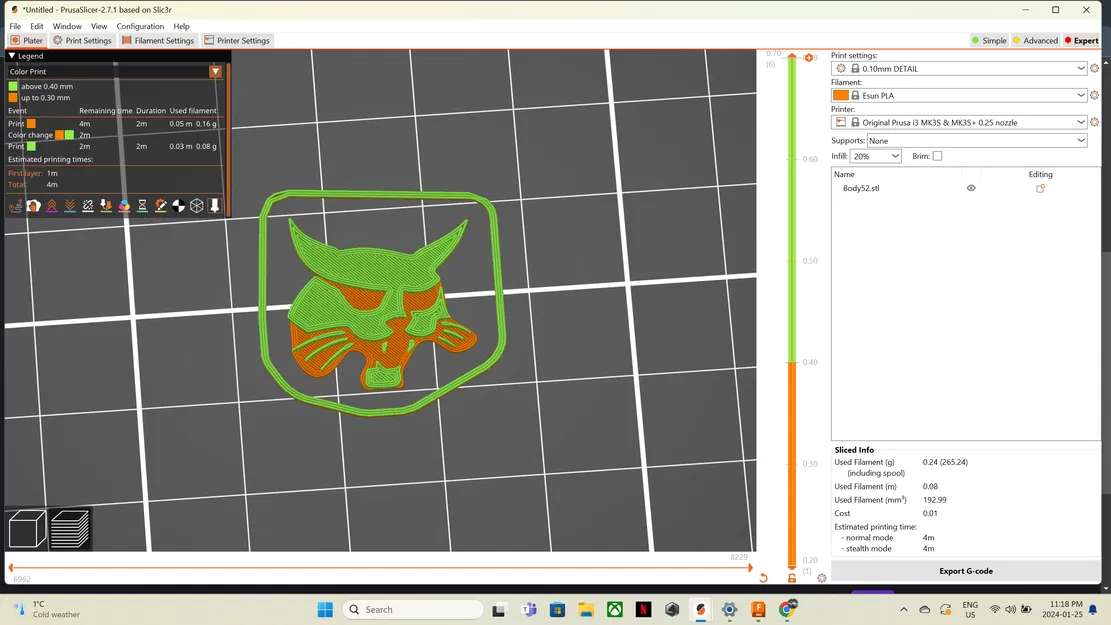Open Help menu
This screenshot has width=1111, height=625.
[181, 26]
